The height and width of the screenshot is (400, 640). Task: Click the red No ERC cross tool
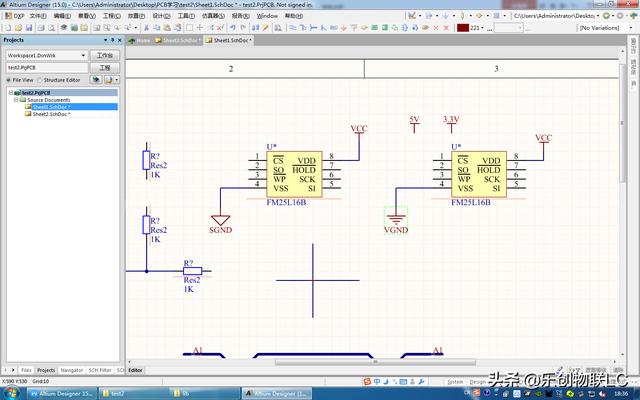pyautogui.click(x=436, y=28)
